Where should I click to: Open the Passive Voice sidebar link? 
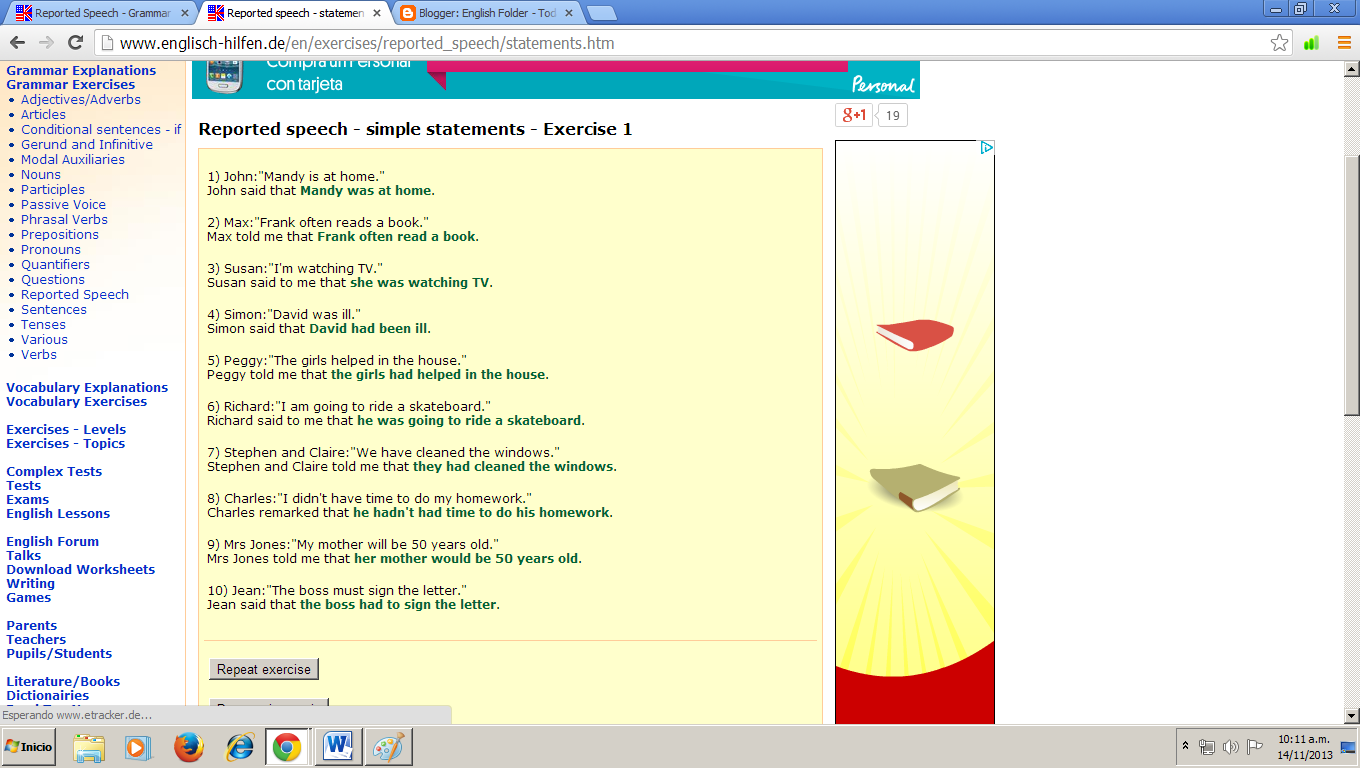[63, 204]
